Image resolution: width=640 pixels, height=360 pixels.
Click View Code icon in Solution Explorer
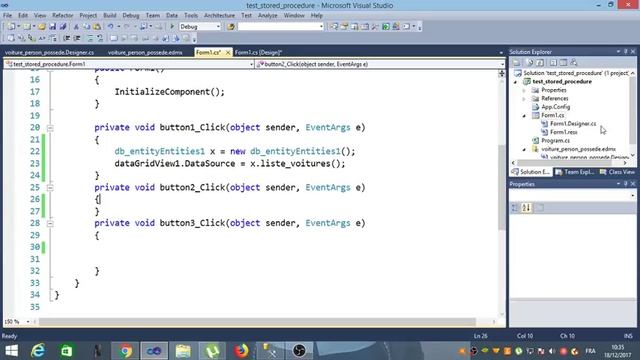click(553, 62)
